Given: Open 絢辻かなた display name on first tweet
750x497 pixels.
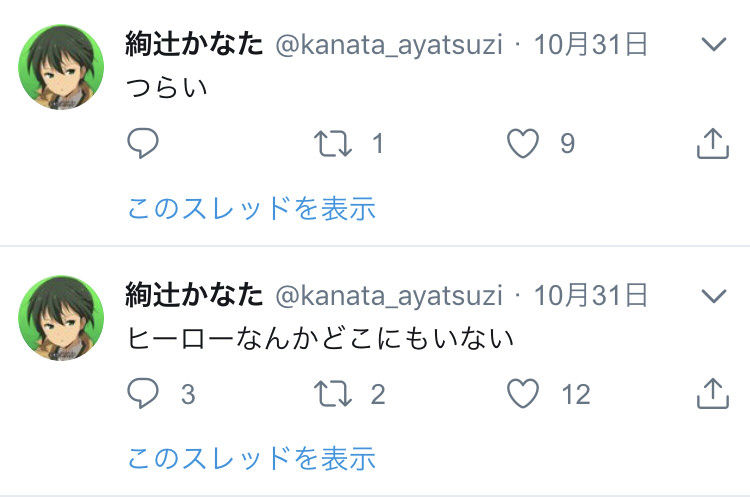Looking at the screenshot, I should 194,44.
